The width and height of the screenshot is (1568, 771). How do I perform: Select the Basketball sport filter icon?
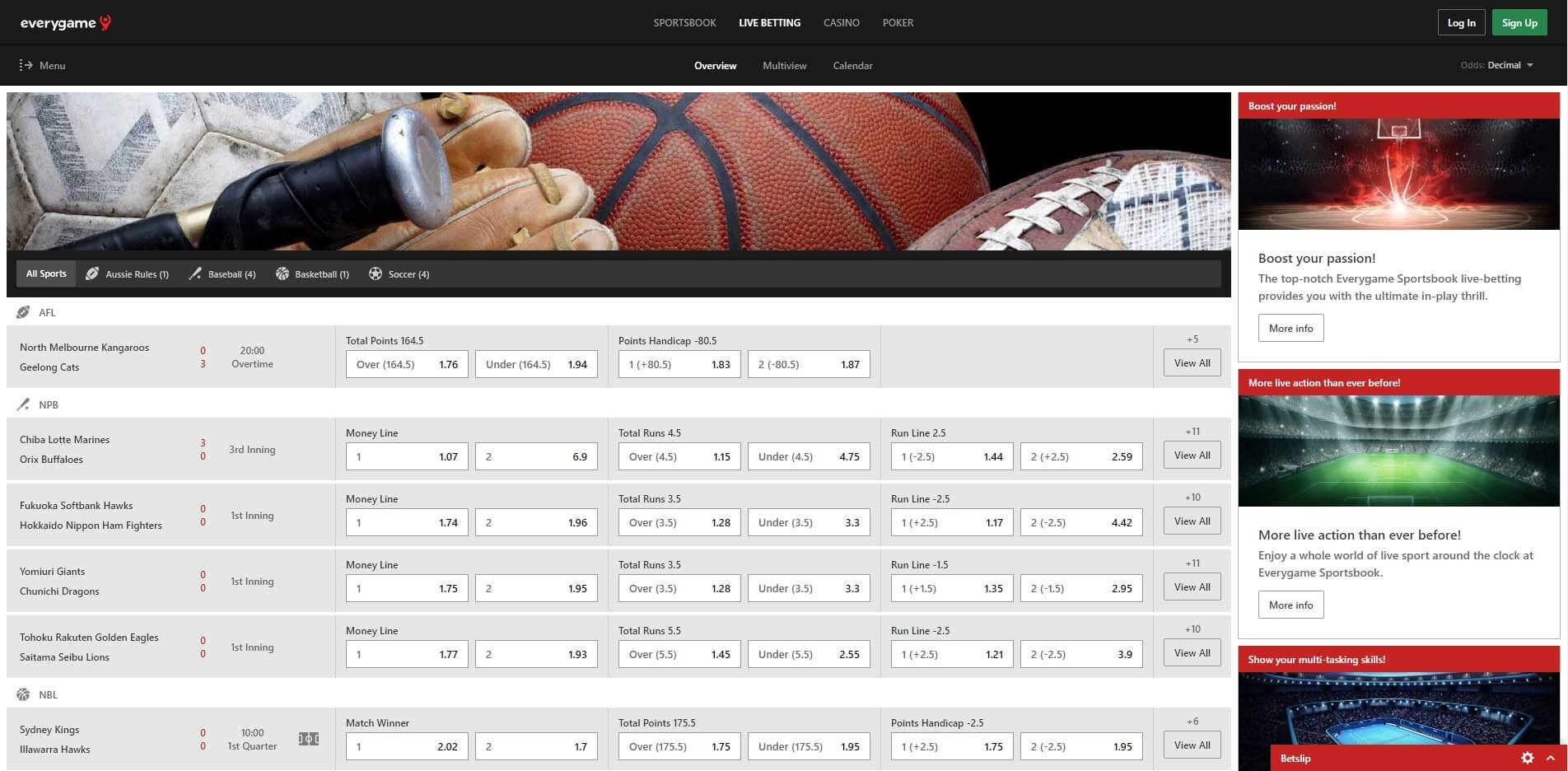click(x=282, y=273)
